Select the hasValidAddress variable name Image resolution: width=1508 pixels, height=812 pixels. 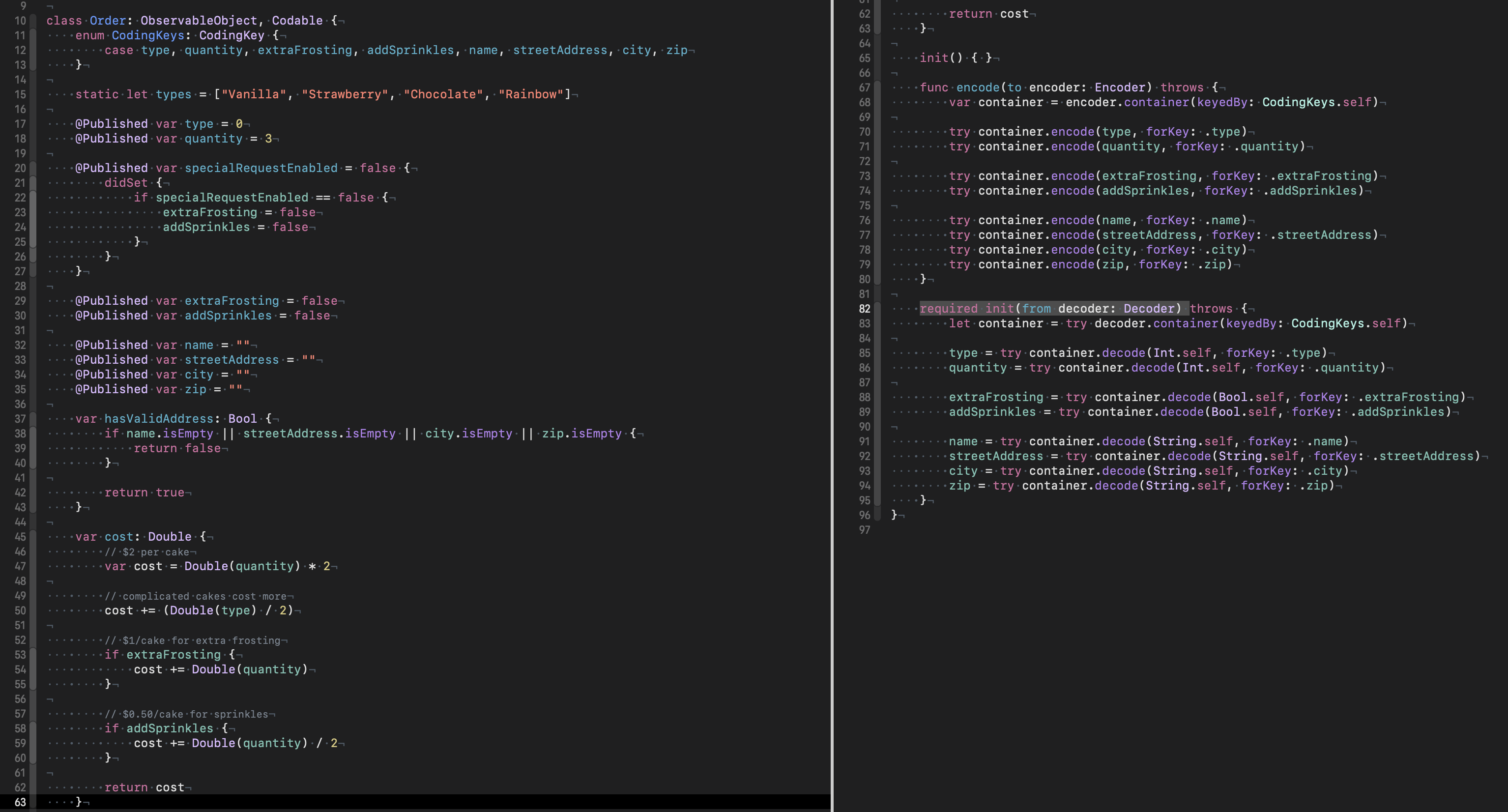[159, 418]
